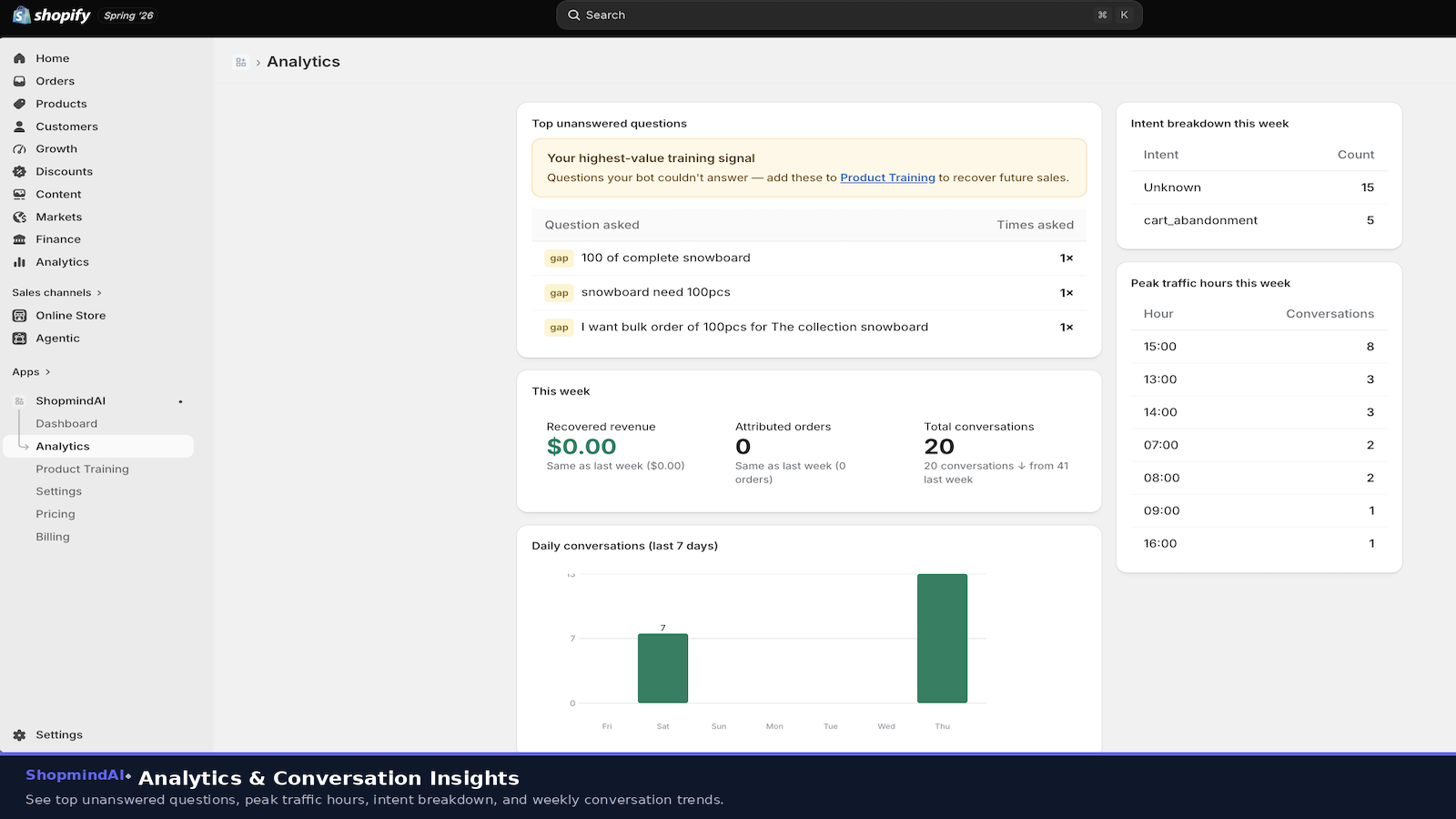Expand the Apps section chevron

pos(47,372)
